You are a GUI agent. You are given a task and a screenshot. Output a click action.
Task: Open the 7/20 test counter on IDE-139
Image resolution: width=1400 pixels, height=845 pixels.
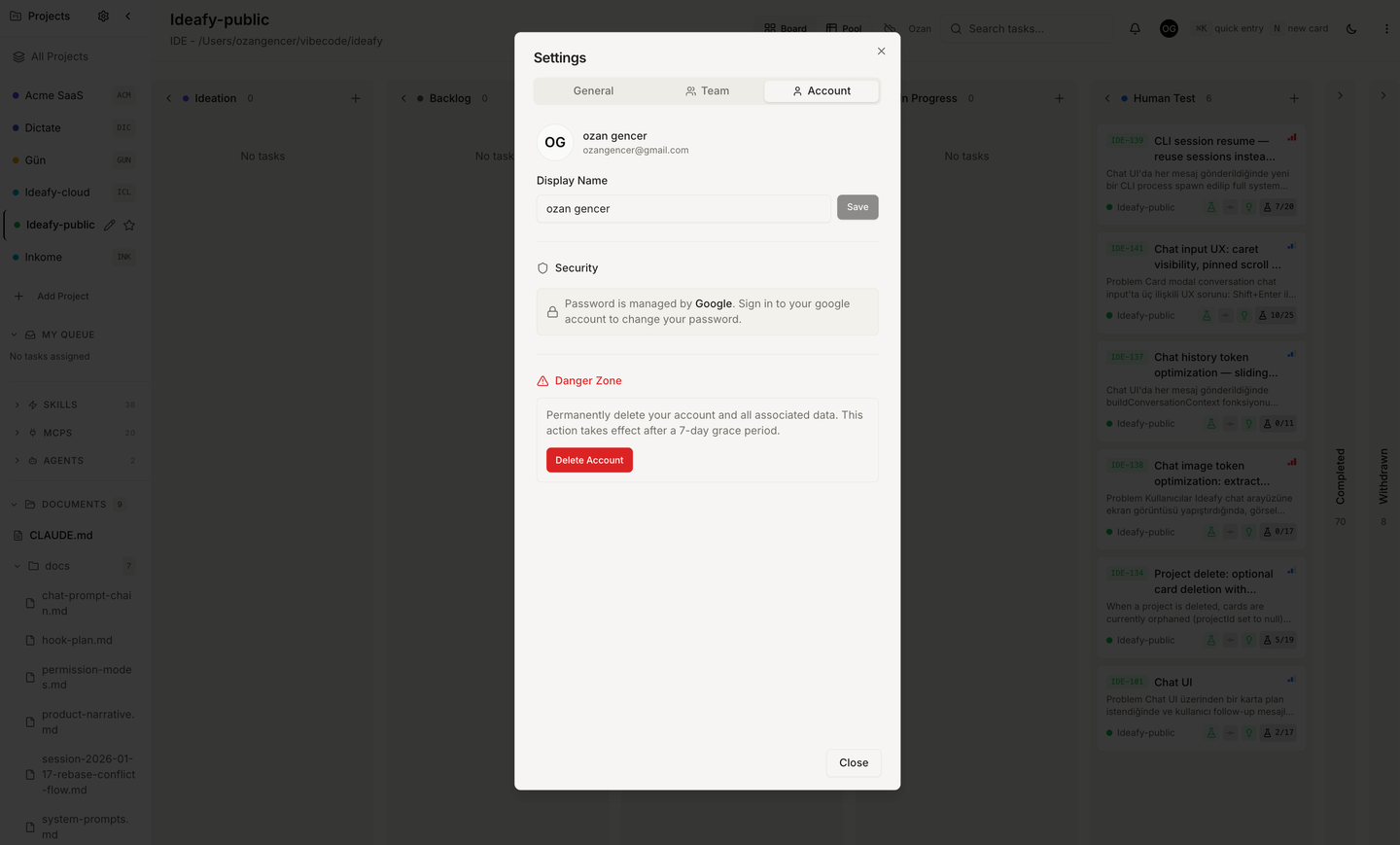1278,207
